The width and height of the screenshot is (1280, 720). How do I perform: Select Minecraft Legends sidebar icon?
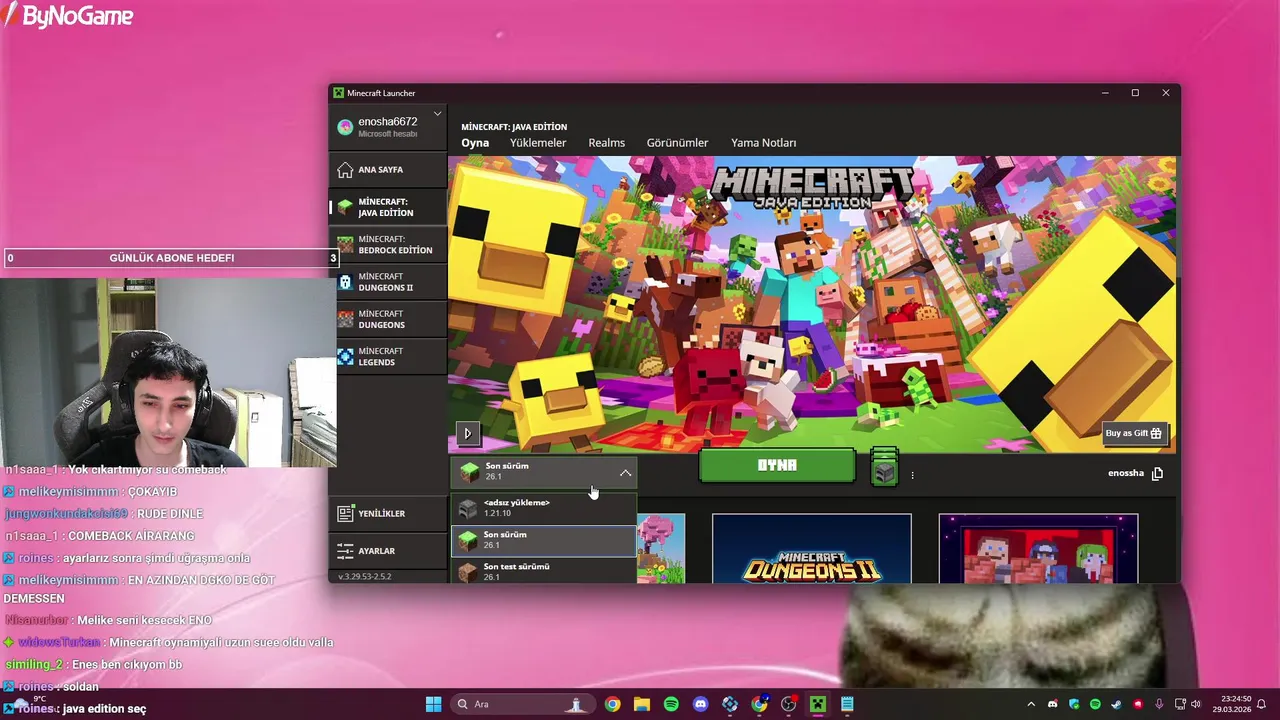[x=345, y=356]
